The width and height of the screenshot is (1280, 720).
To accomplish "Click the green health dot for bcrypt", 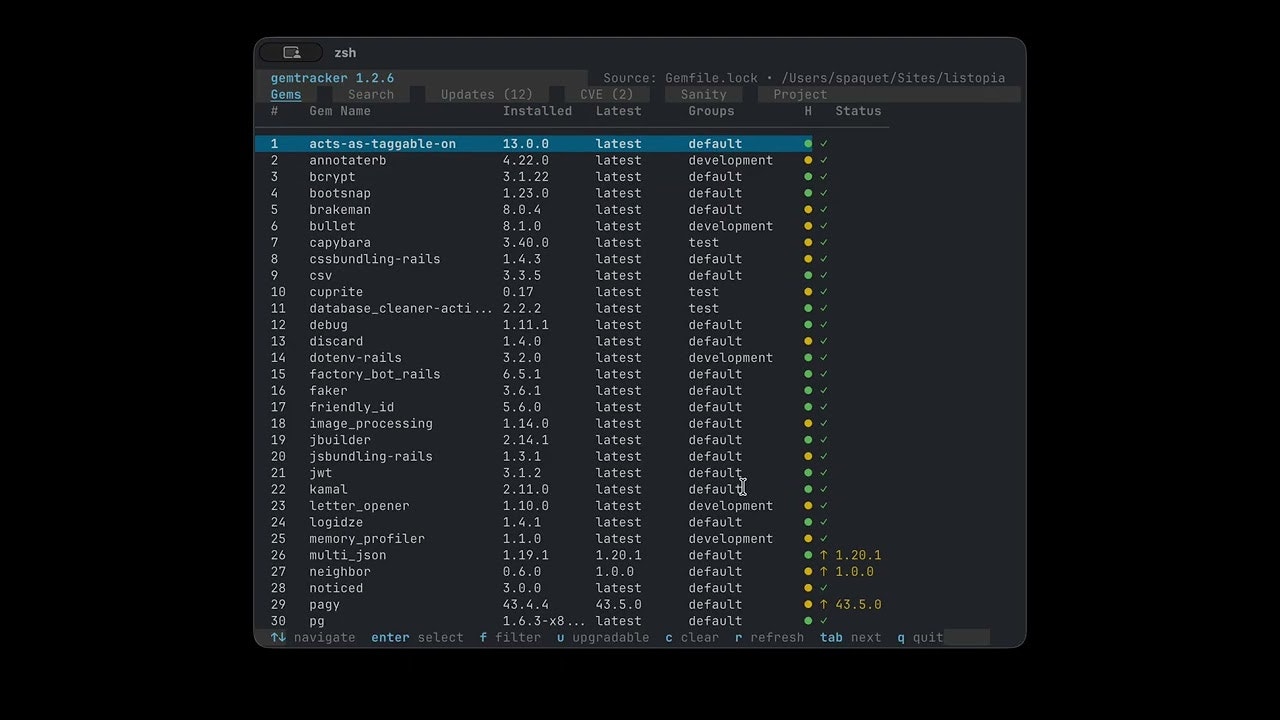I will [x=808, y=177].
